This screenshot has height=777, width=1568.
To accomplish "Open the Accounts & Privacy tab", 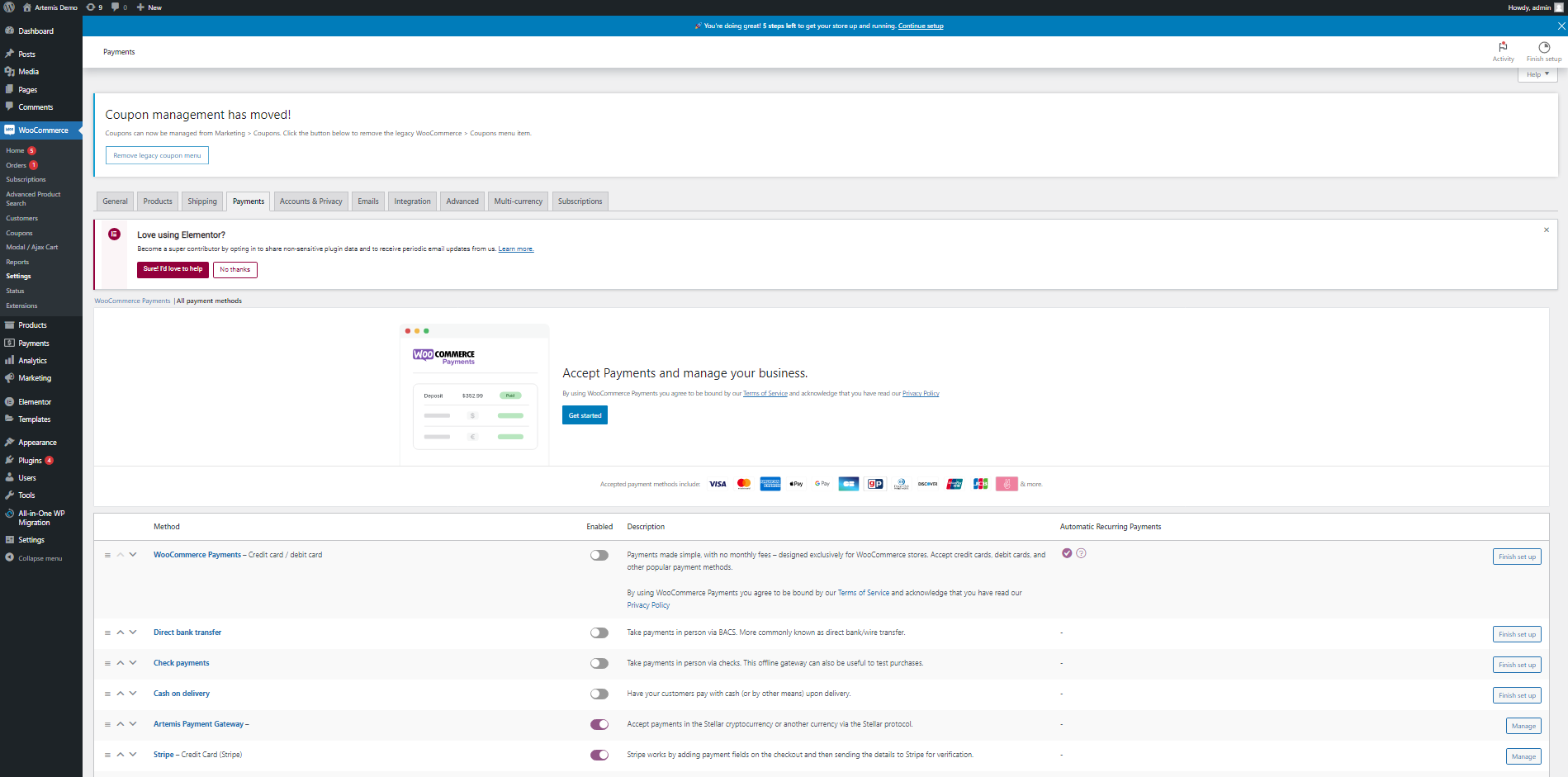I will [311, 201].
